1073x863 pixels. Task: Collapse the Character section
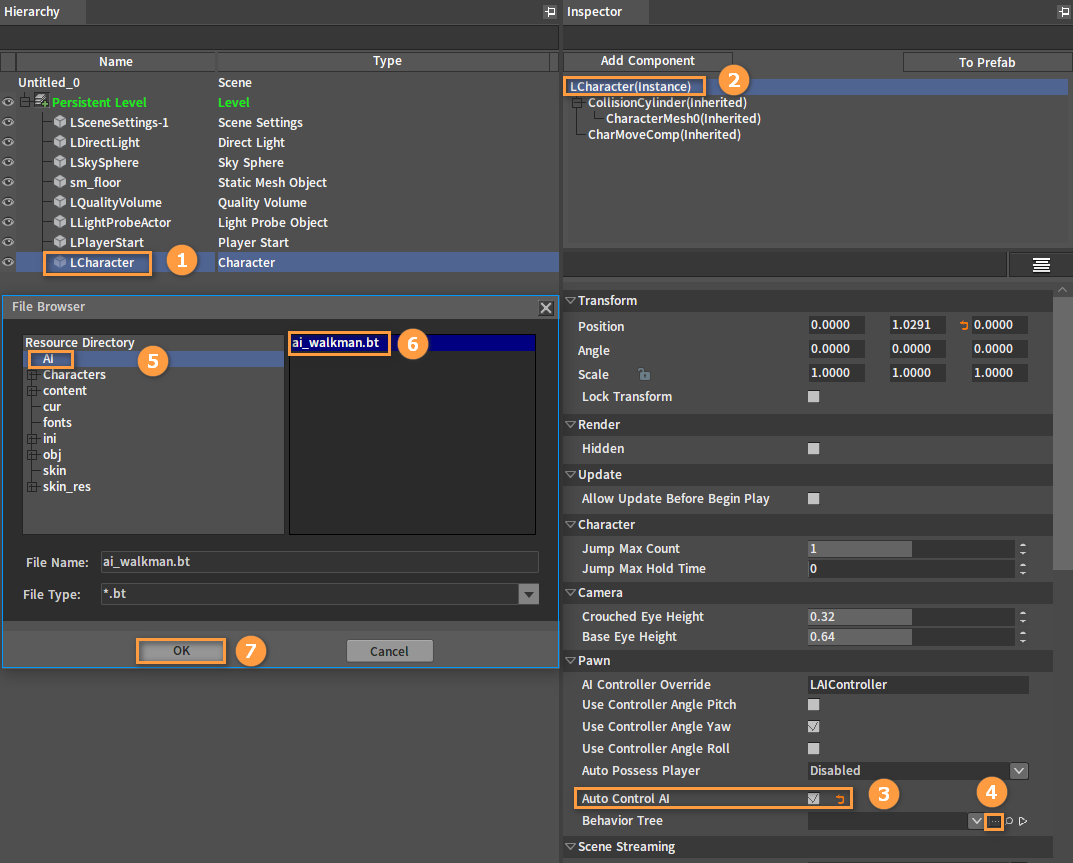pos(570,524)
